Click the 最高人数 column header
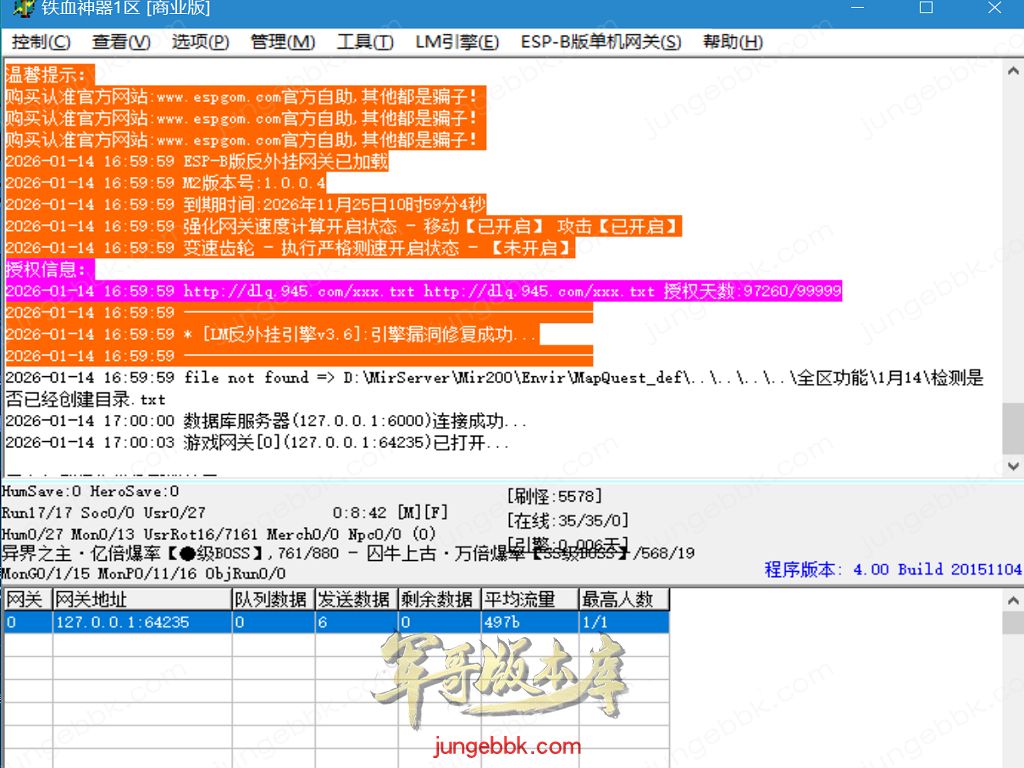The width and height of the screenshot is (1024, 768). coord(623,600)
